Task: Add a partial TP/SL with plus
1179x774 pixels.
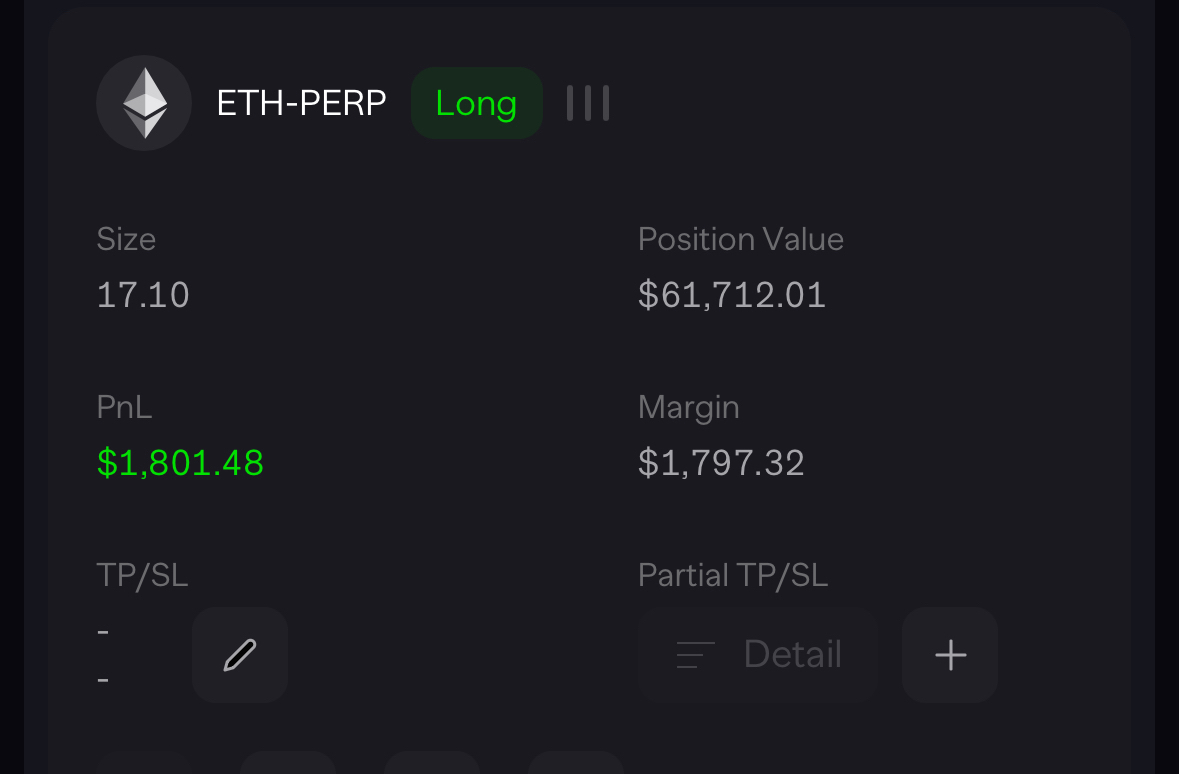Action: [950, 655]
